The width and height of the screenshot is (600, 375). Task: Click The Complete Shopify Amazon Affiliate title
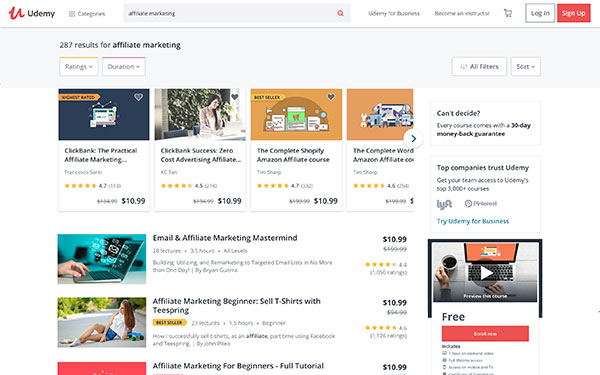[293, 155]
